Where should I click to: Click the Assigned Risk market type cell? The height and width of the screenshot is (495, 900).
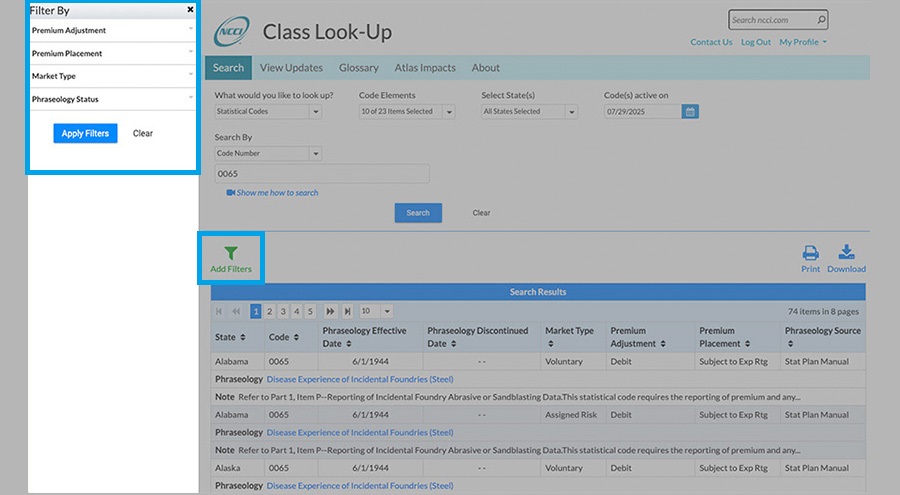[x=571, y=415]
